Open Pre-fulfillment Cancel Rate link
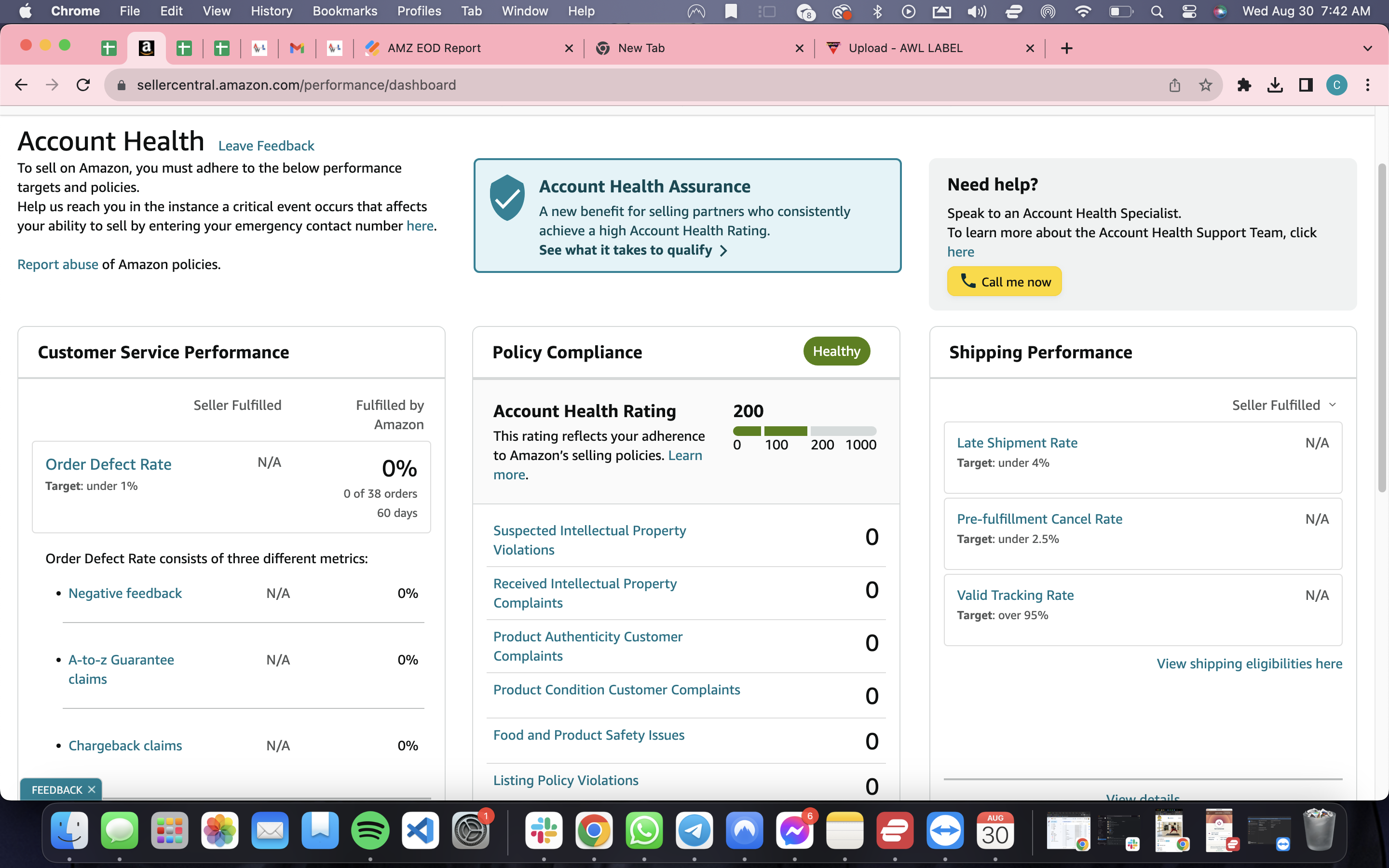 [1039, 519]
